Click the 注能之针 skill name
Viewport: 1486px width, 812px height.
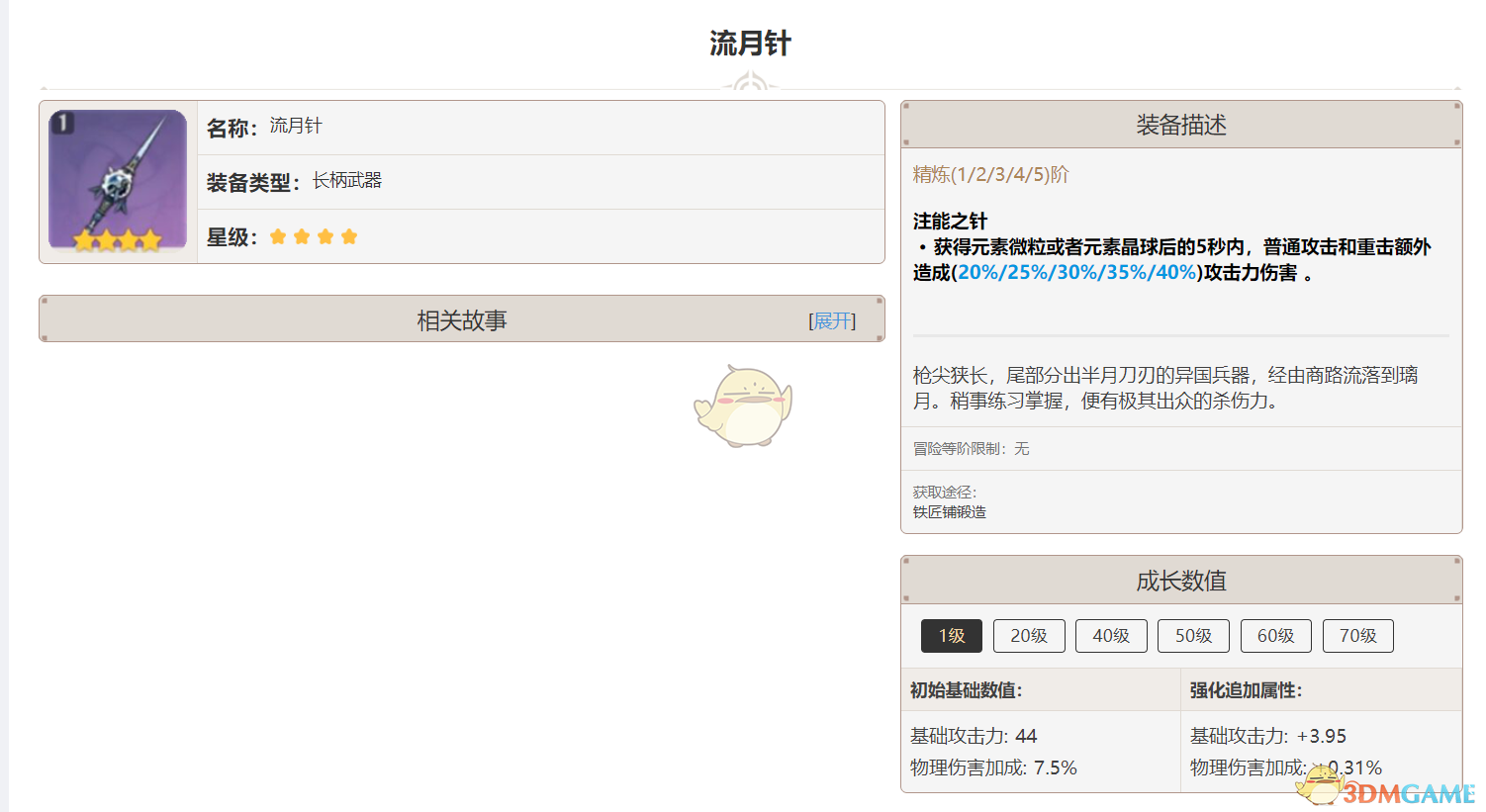pyautogui.click(x=950, y=222)
